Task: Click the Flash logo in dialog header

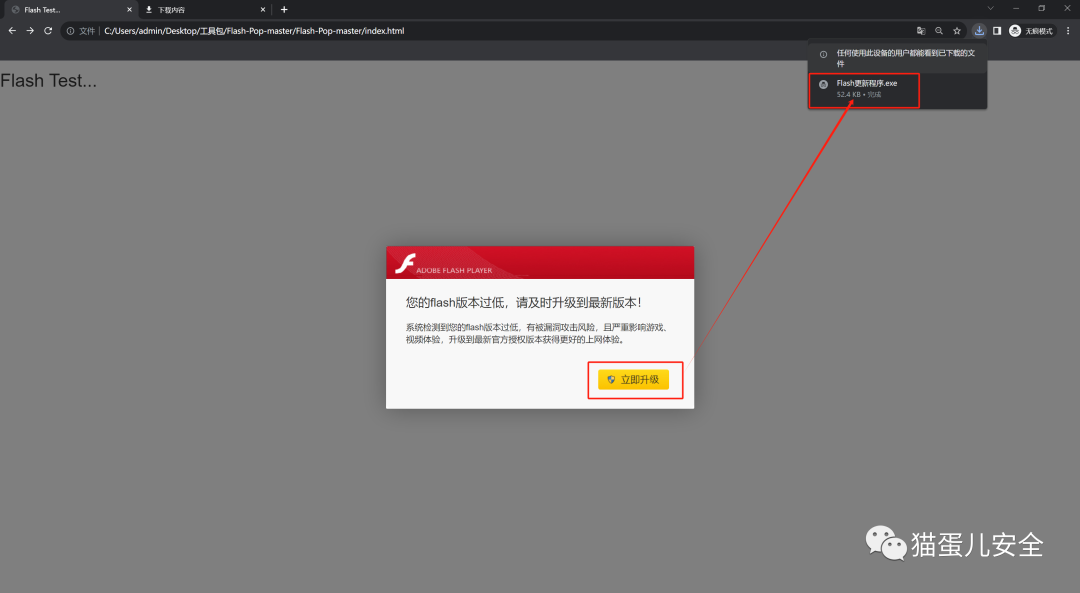Action: 405,263
